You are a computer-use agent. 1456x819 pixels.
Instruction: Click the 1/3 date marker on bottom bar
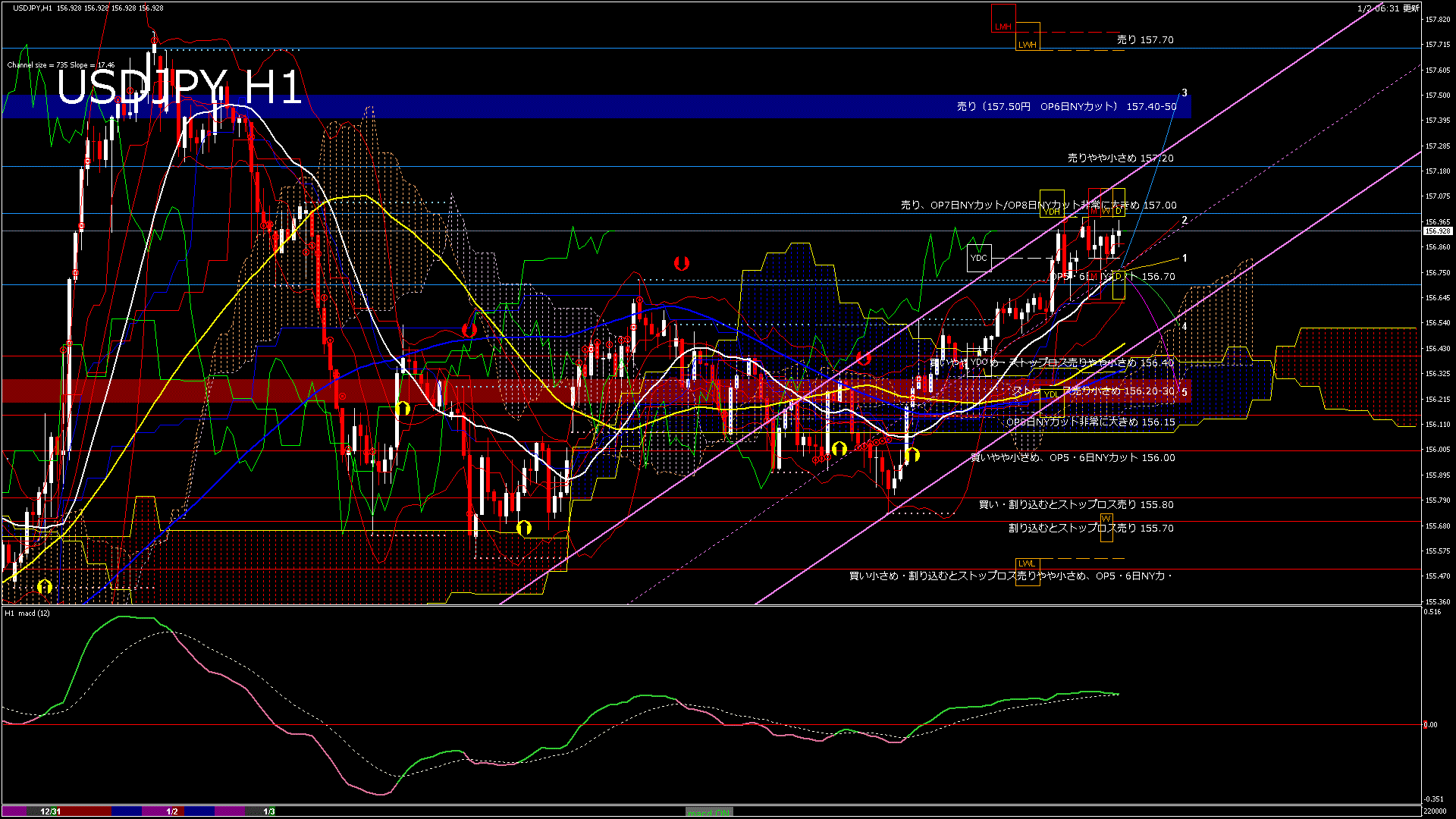[269, 811]
